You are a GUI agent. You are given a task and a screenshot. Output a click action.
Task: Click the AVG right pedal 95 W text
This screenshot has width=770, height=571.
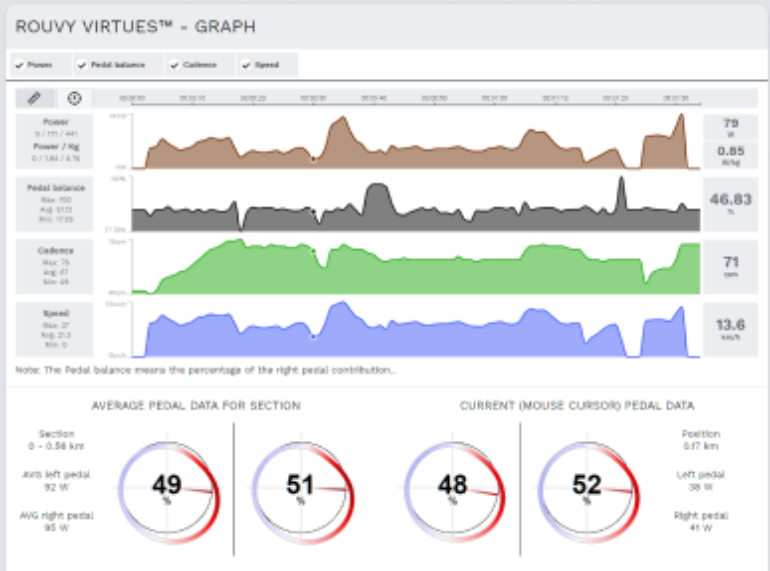[x=56, y=521]
